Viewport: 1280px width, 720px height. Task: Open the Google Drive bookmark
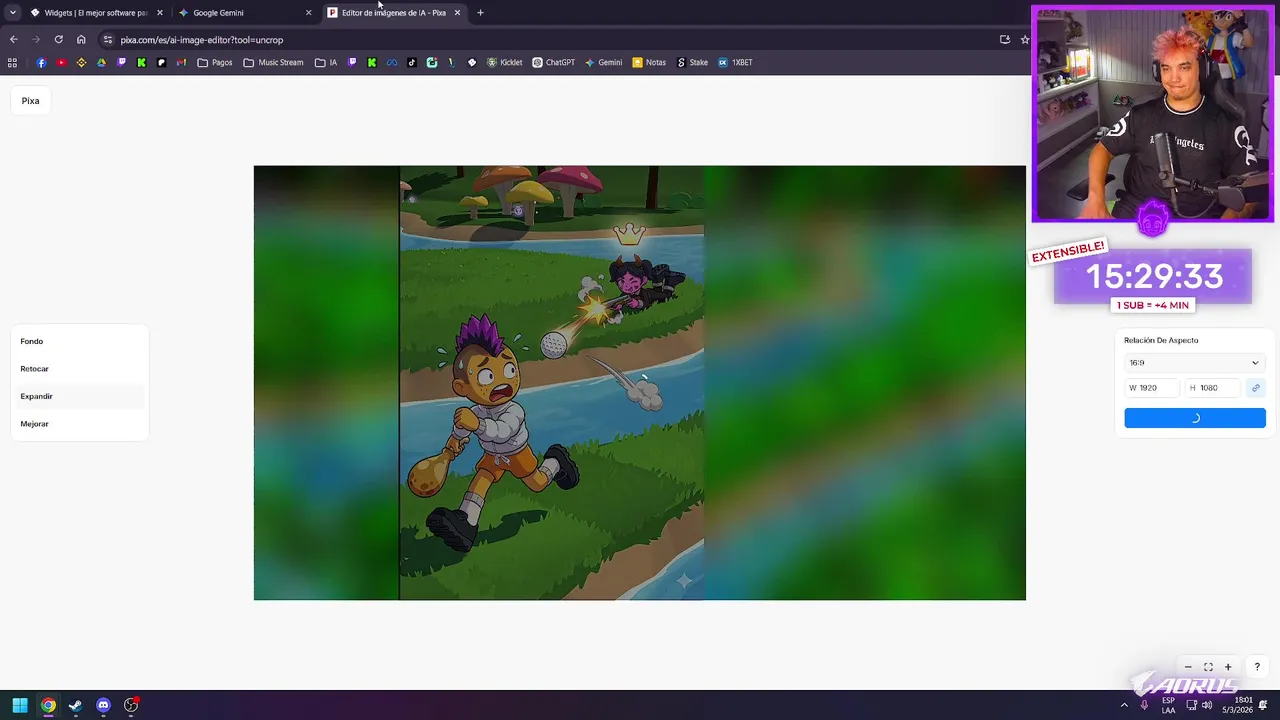101,62
